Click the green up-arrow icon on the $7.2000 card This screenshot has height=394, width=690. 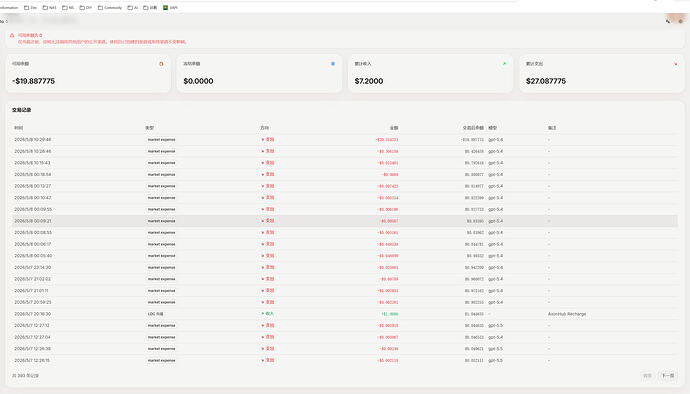click(504, 64)
